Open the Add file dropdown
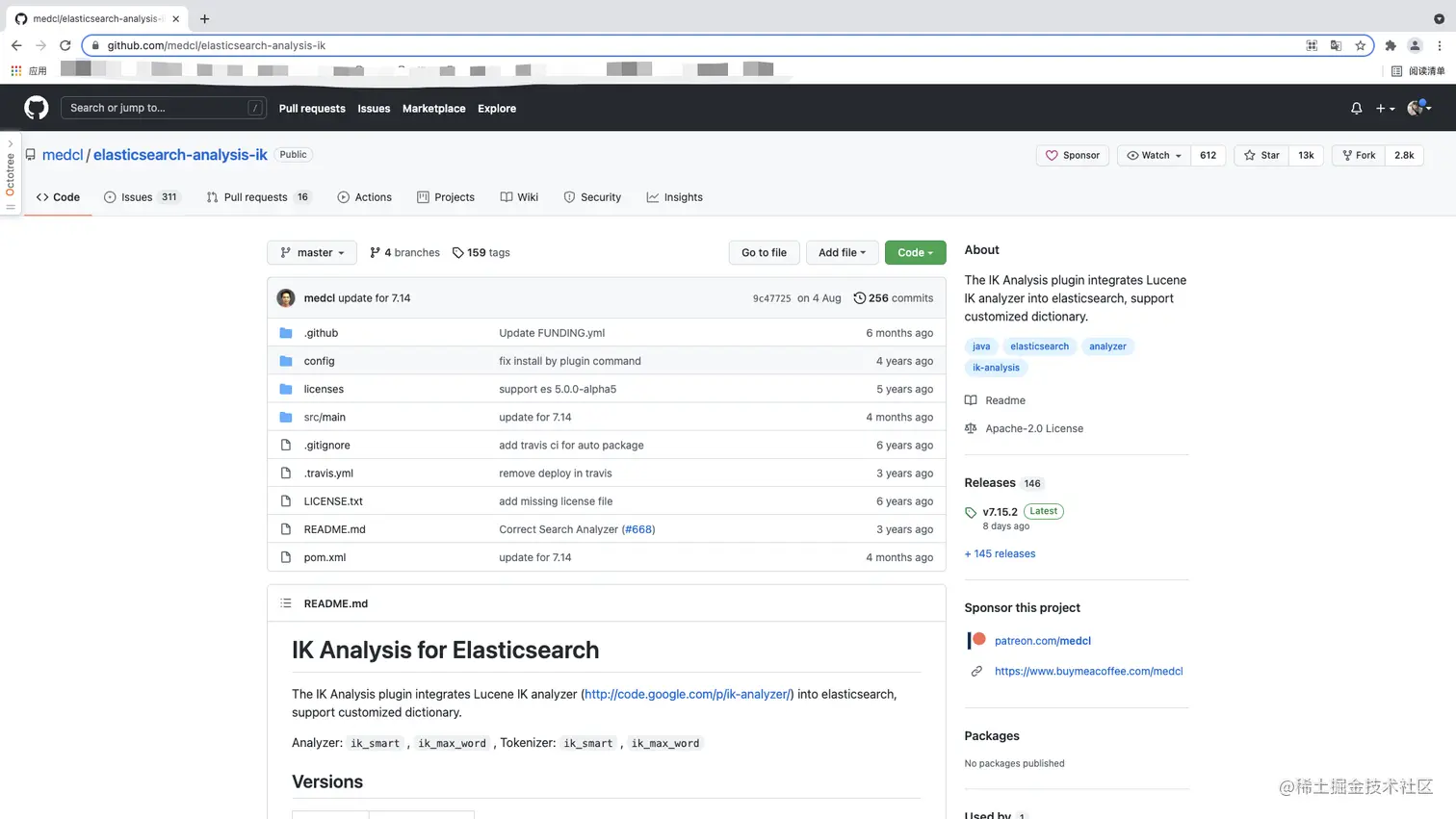The height and width of the screenshot is (819, 1456). [842, 252]
